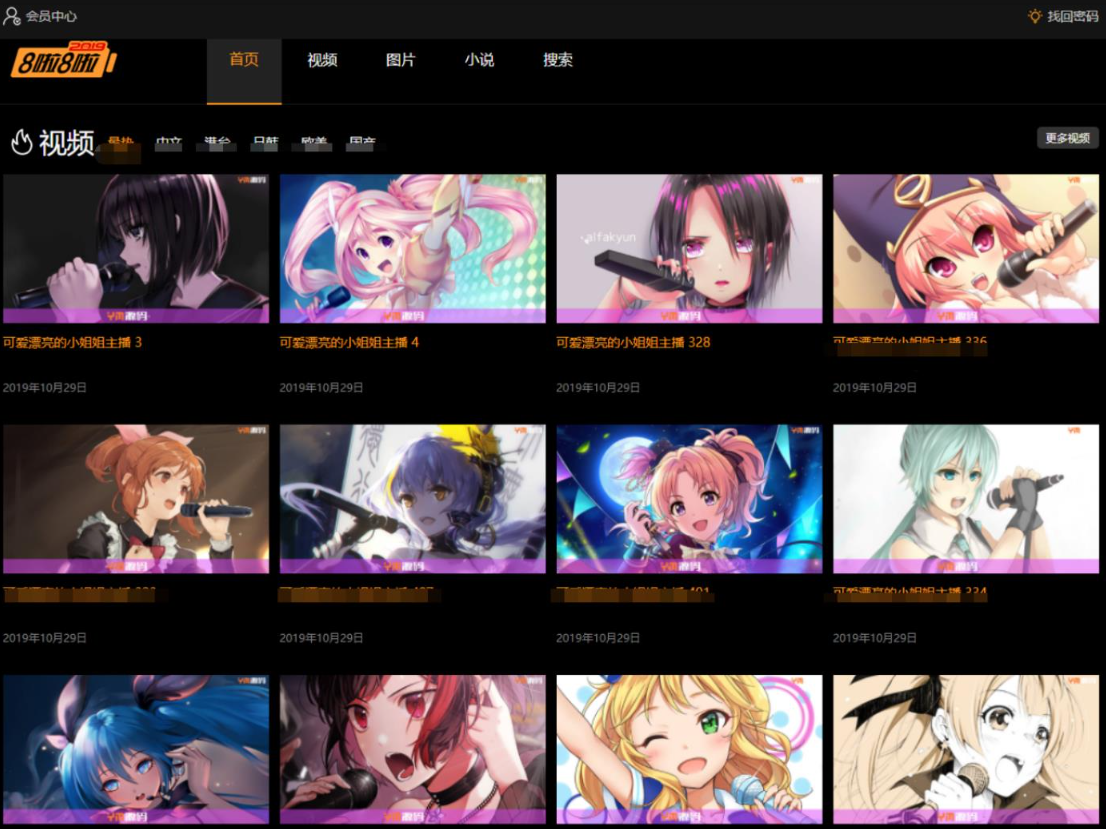Go to the 图片 navigation tab

pyautogui.click(x=400, y=60)
